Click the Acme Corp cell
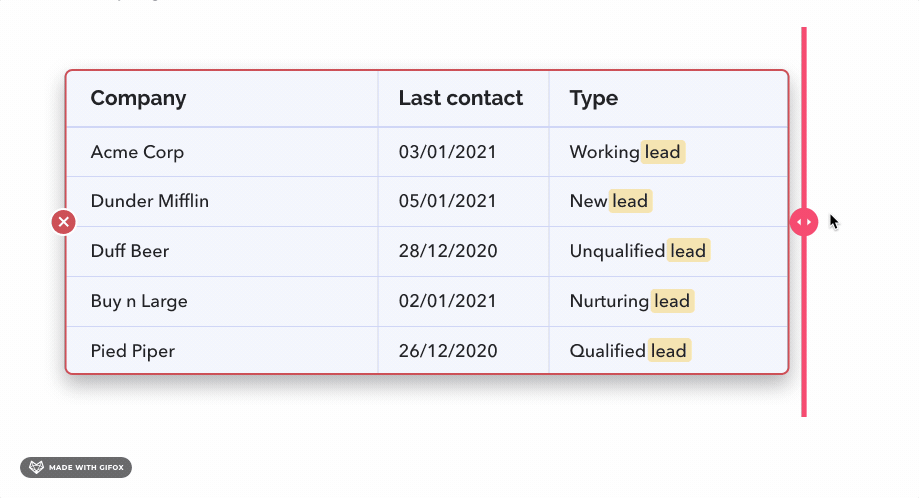This screenshot has width=919, height=498. [222, 152]
